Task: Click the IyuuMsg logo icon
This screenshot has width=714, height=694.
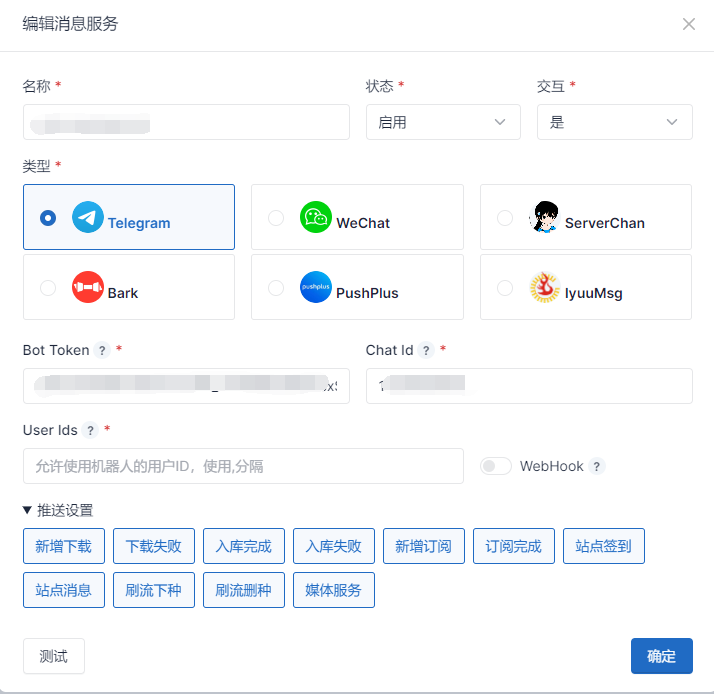Action: coord(544,288)
